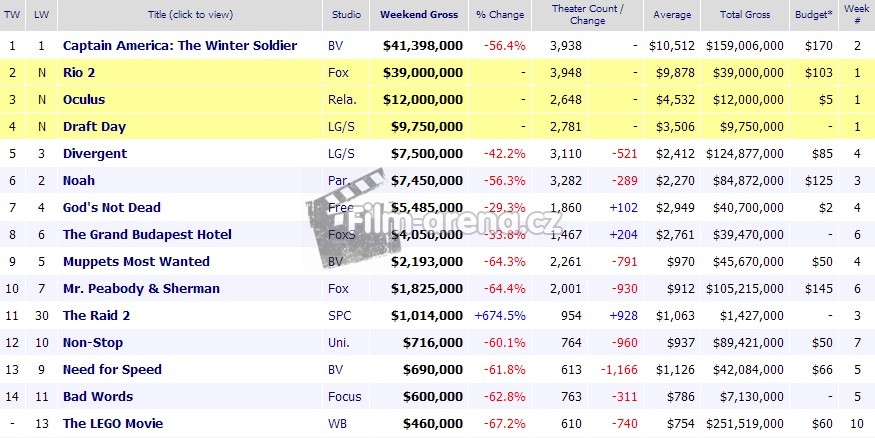Screen dimensions: 875x438
Task: Select the Divergent title link
Action: point(94,154)
